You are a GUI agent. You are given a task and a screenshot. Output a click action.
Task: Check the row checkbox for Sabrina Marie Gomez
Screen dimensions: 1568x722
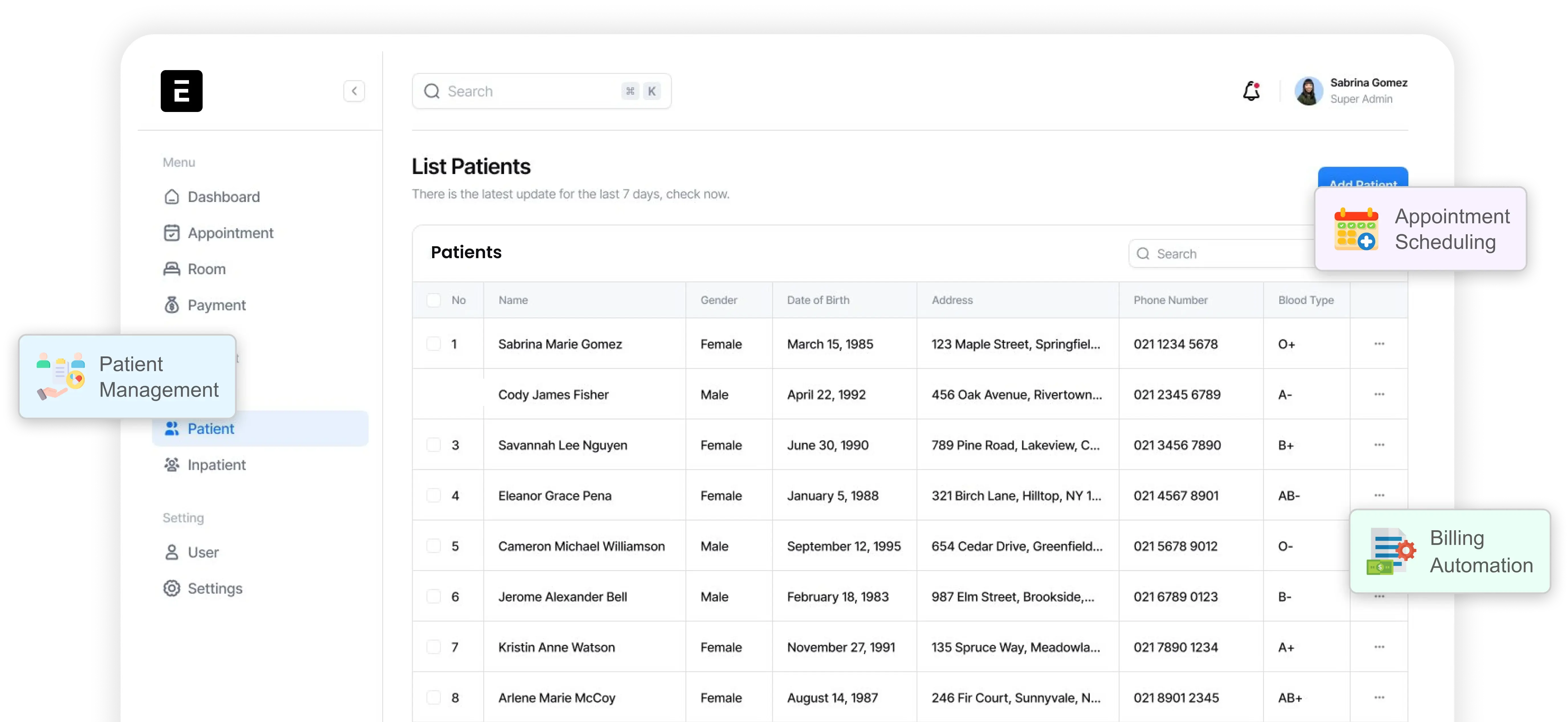433,343
